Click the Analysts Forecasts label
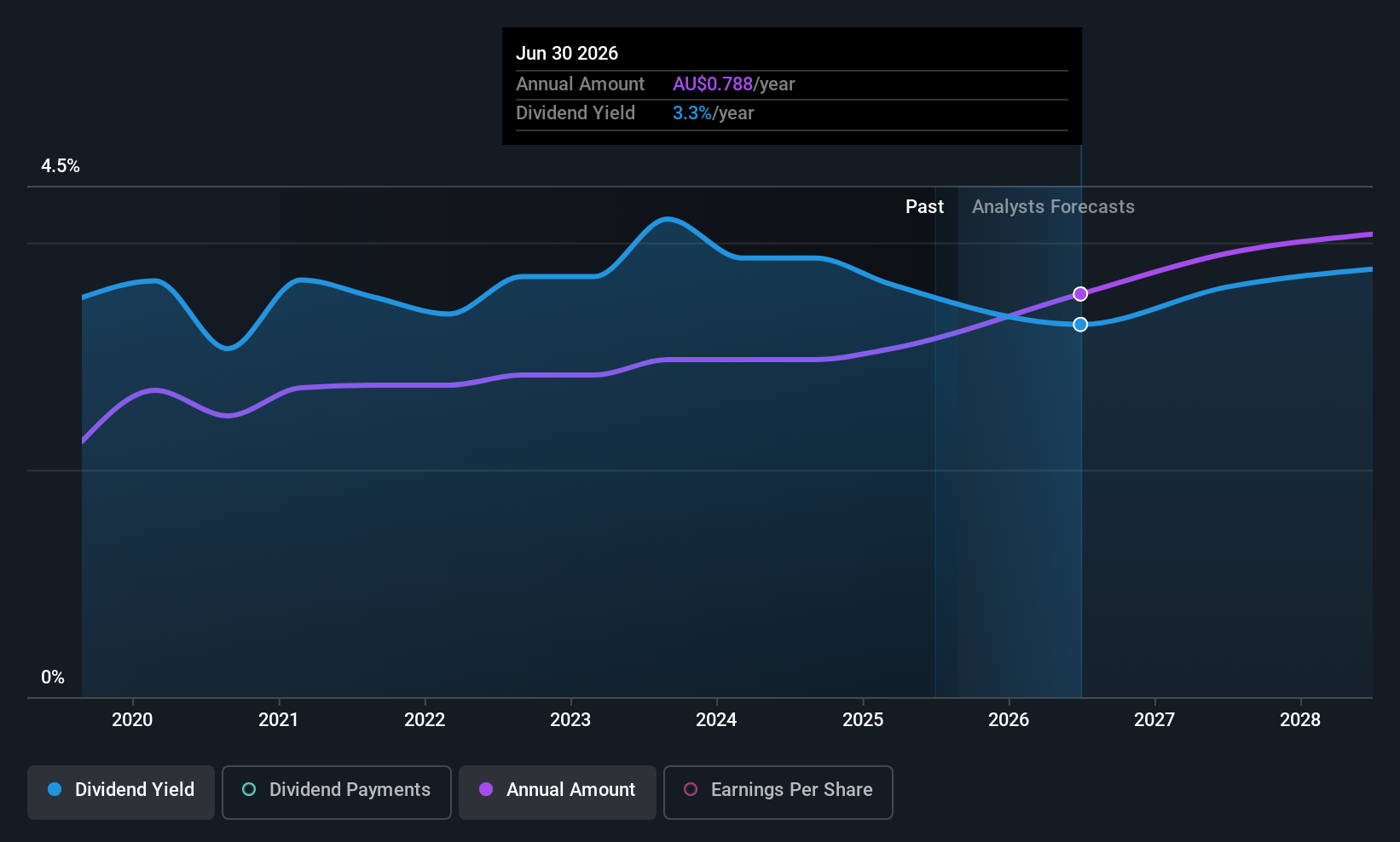This screenshot has height=842, width=1400. (1053, 207)
